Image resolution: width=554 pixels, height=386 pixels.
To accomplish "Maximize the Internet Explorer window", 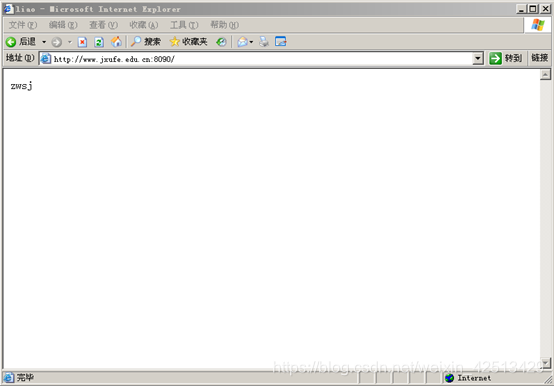I will point(533,9).
